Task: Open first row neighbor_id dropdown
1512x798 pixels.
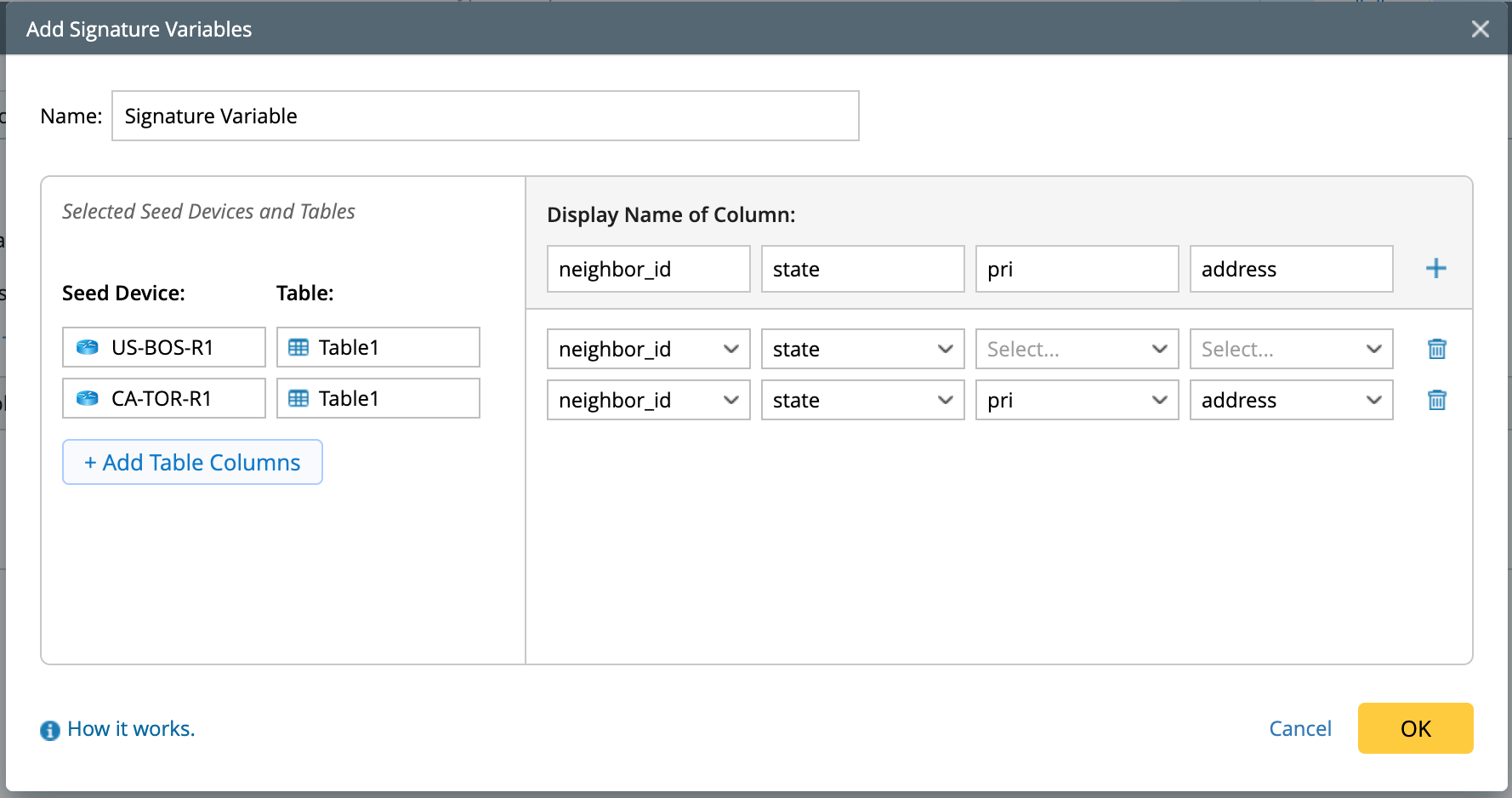Action: tap(648, 349)
